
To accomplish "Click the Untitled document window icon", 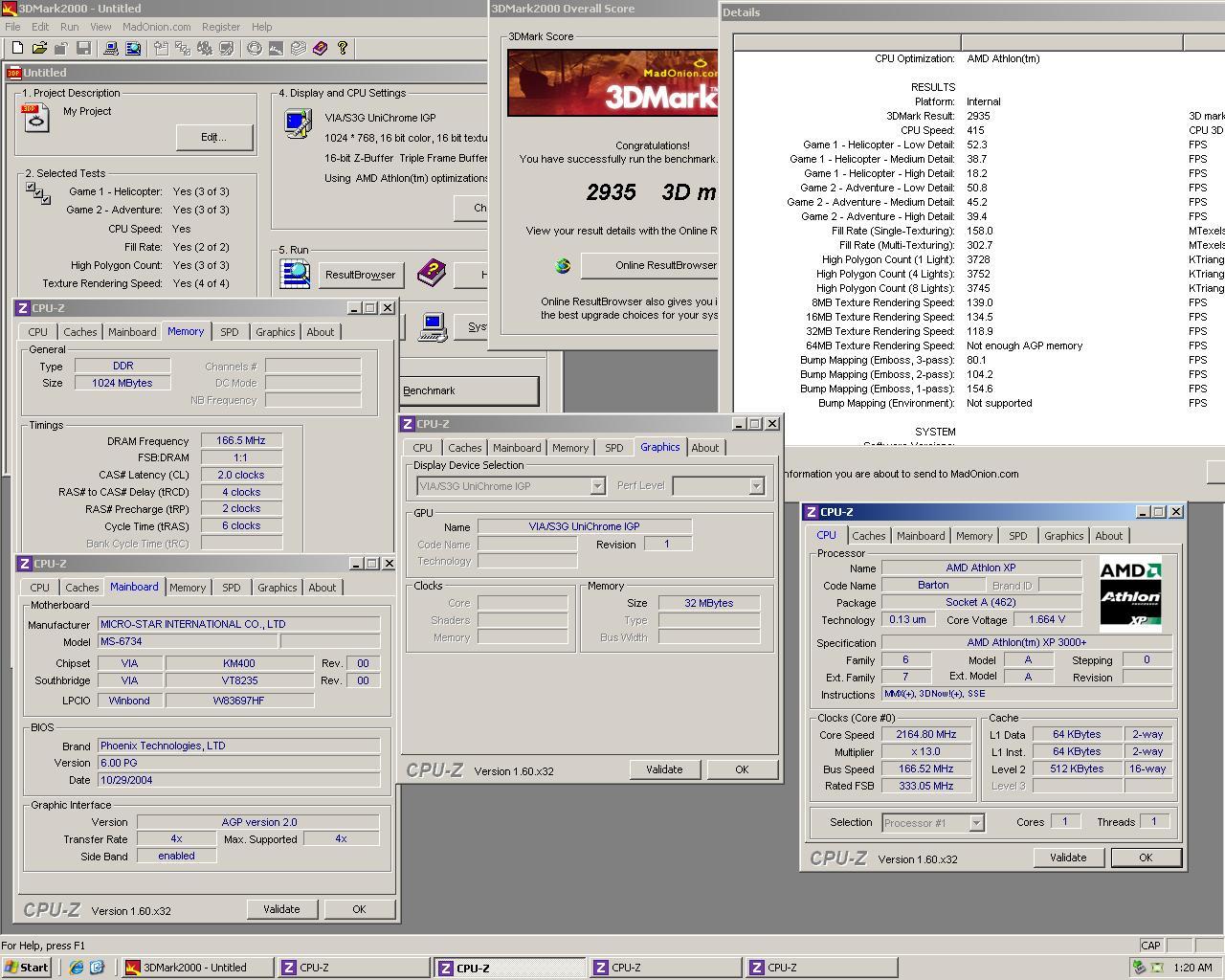I will click(x=14, y=73).
